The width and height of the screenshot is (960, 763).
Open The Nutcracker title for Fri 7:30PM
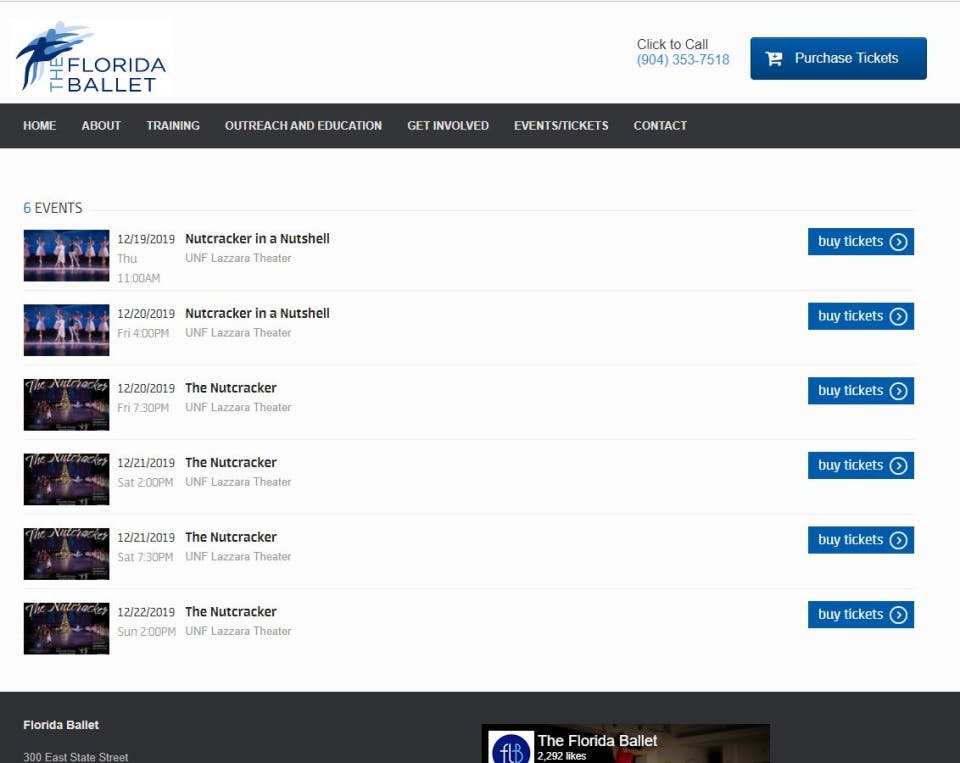coord(231,388)
